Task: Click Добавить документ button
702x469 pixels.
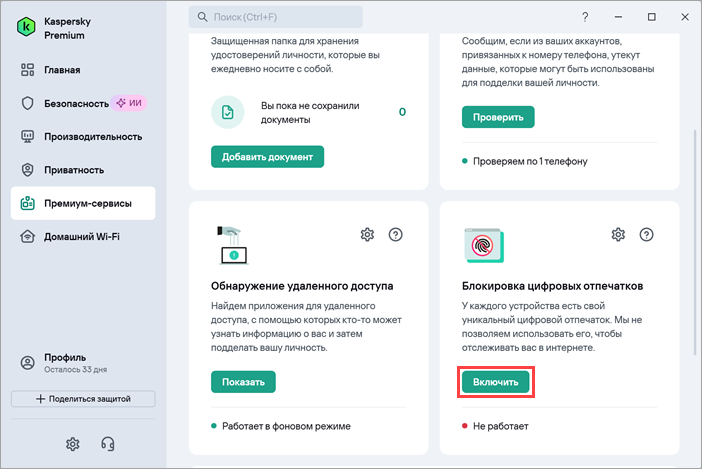Action: pyautogui.click(x=267, y=157)
